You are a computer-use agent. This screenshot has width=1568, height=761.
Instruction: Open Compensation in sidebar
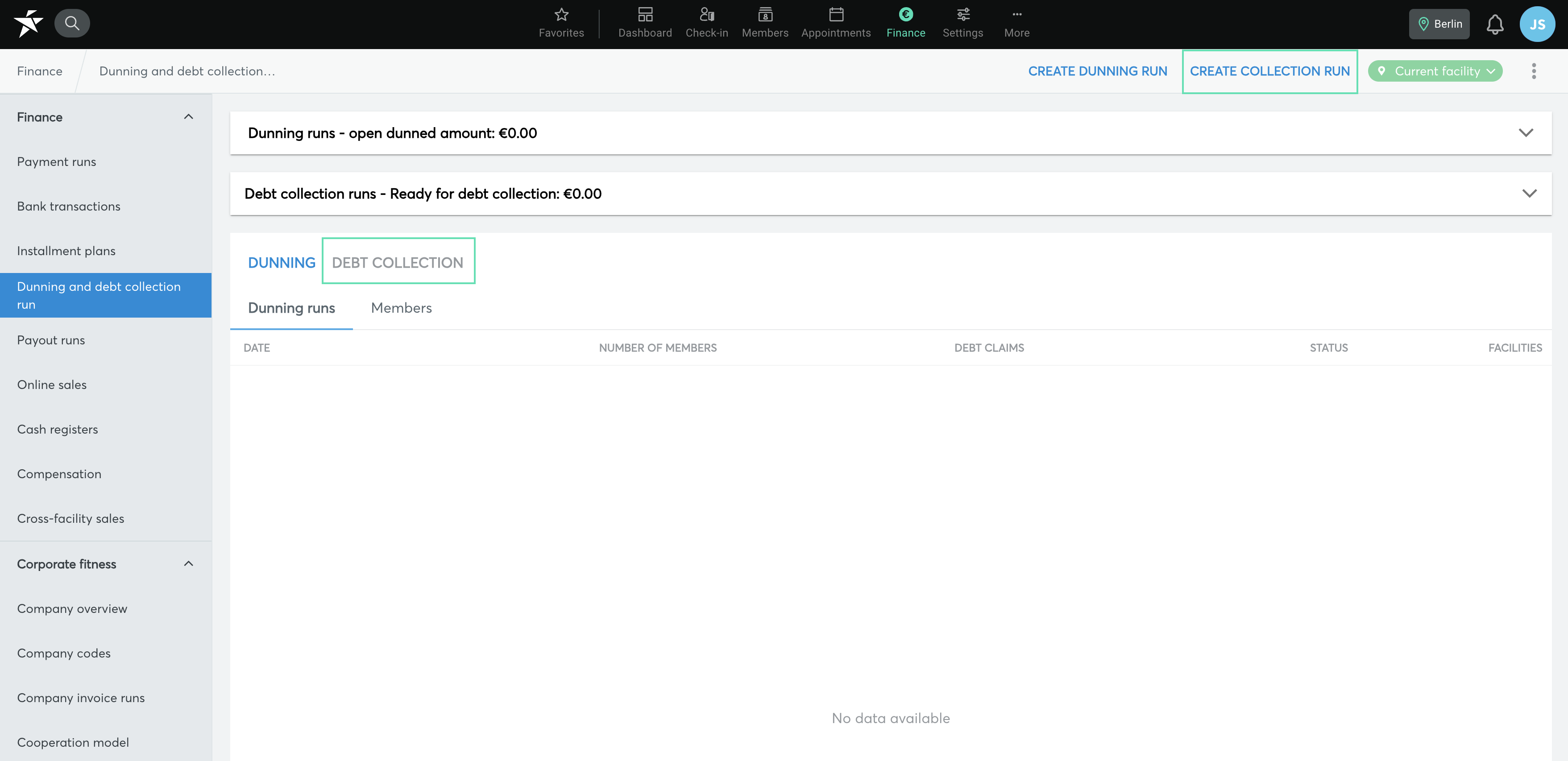pos(106,474)
